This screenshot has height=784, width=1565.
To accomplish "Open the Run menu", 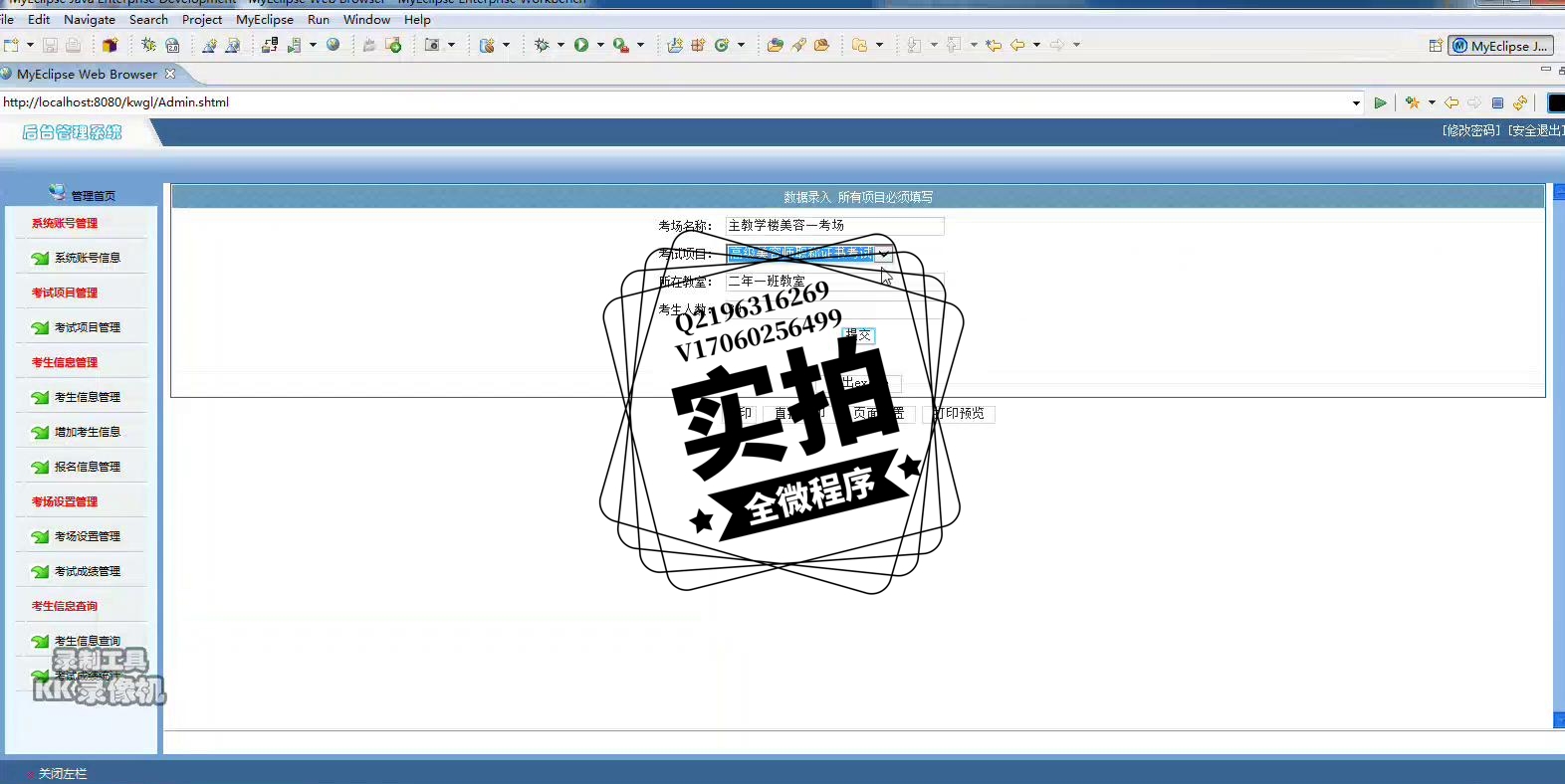I will click(x=319, y=19).
